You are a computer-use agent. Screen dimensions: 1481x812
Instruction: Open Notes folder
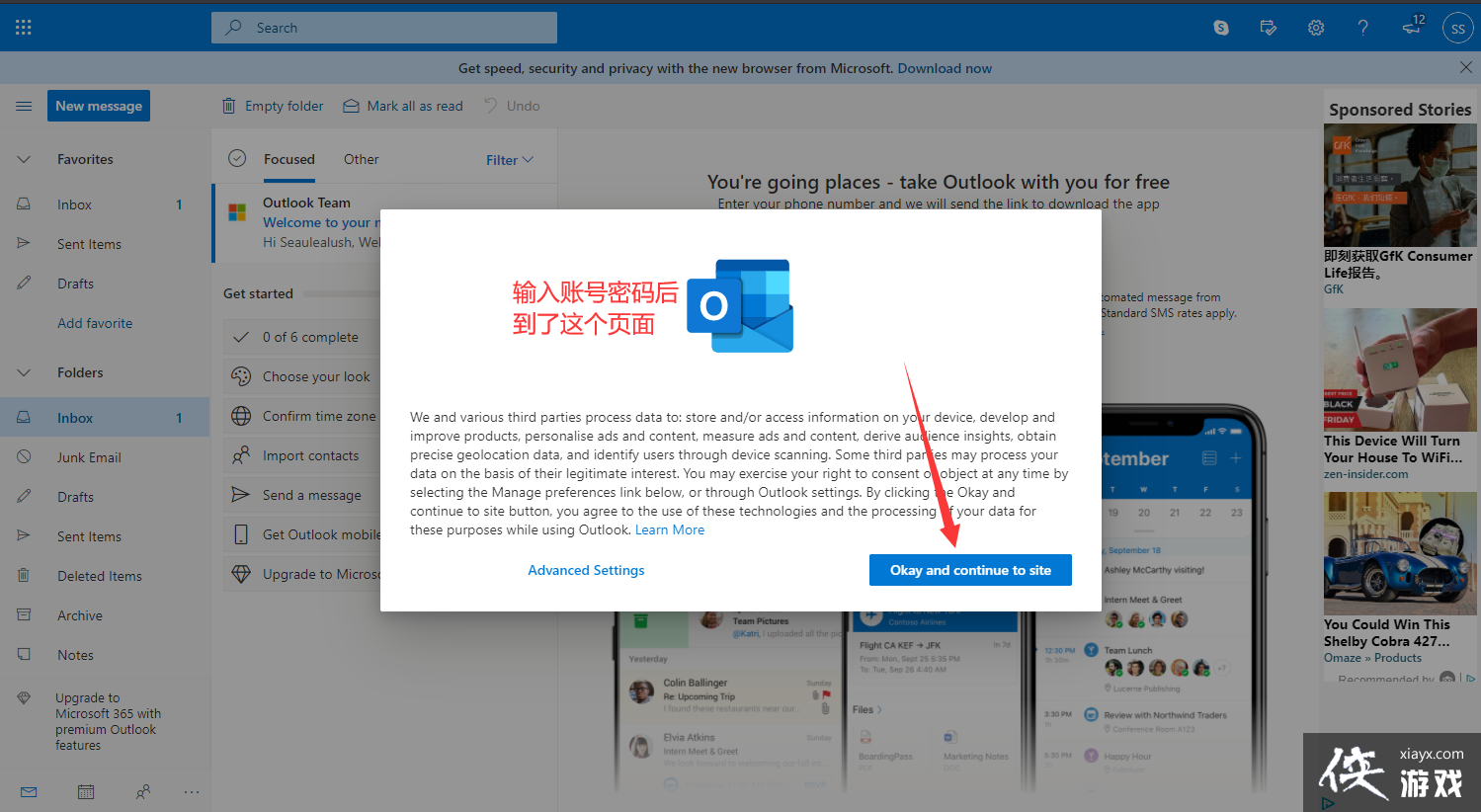[x=105, y=655]
